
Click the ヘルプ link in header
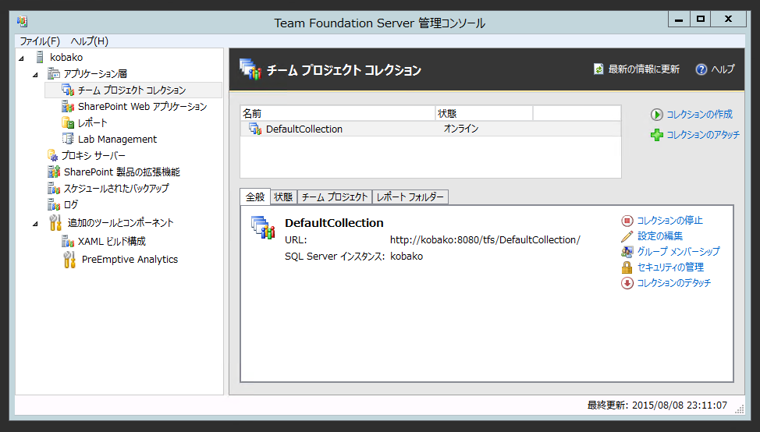tap(723, 69)
